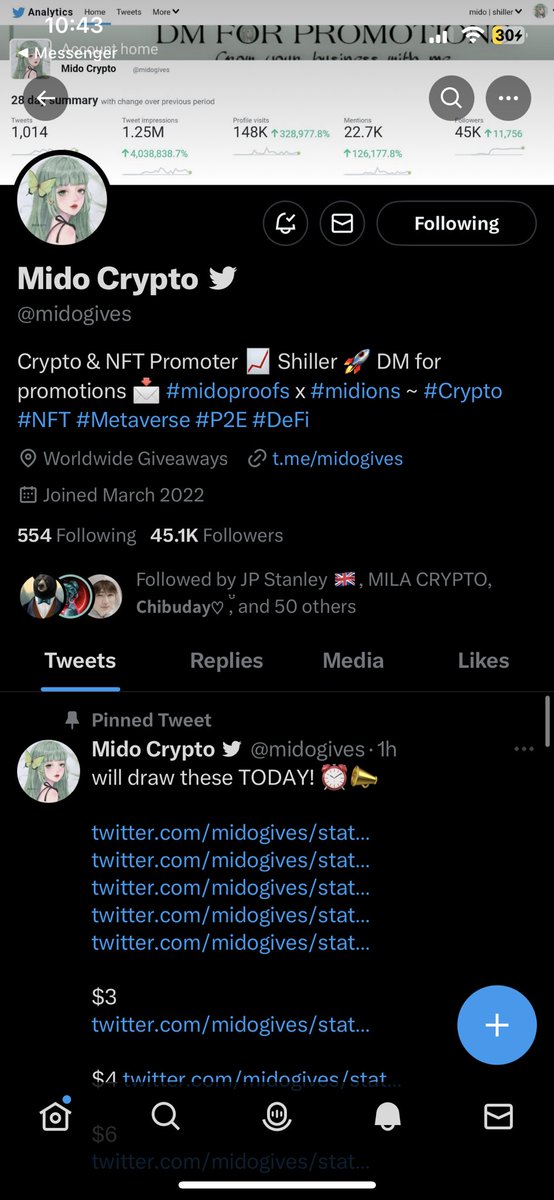The image size is (554, 1200).
Task: Compose a new tweet with plus button
Action: click(x=497, y=1025)
